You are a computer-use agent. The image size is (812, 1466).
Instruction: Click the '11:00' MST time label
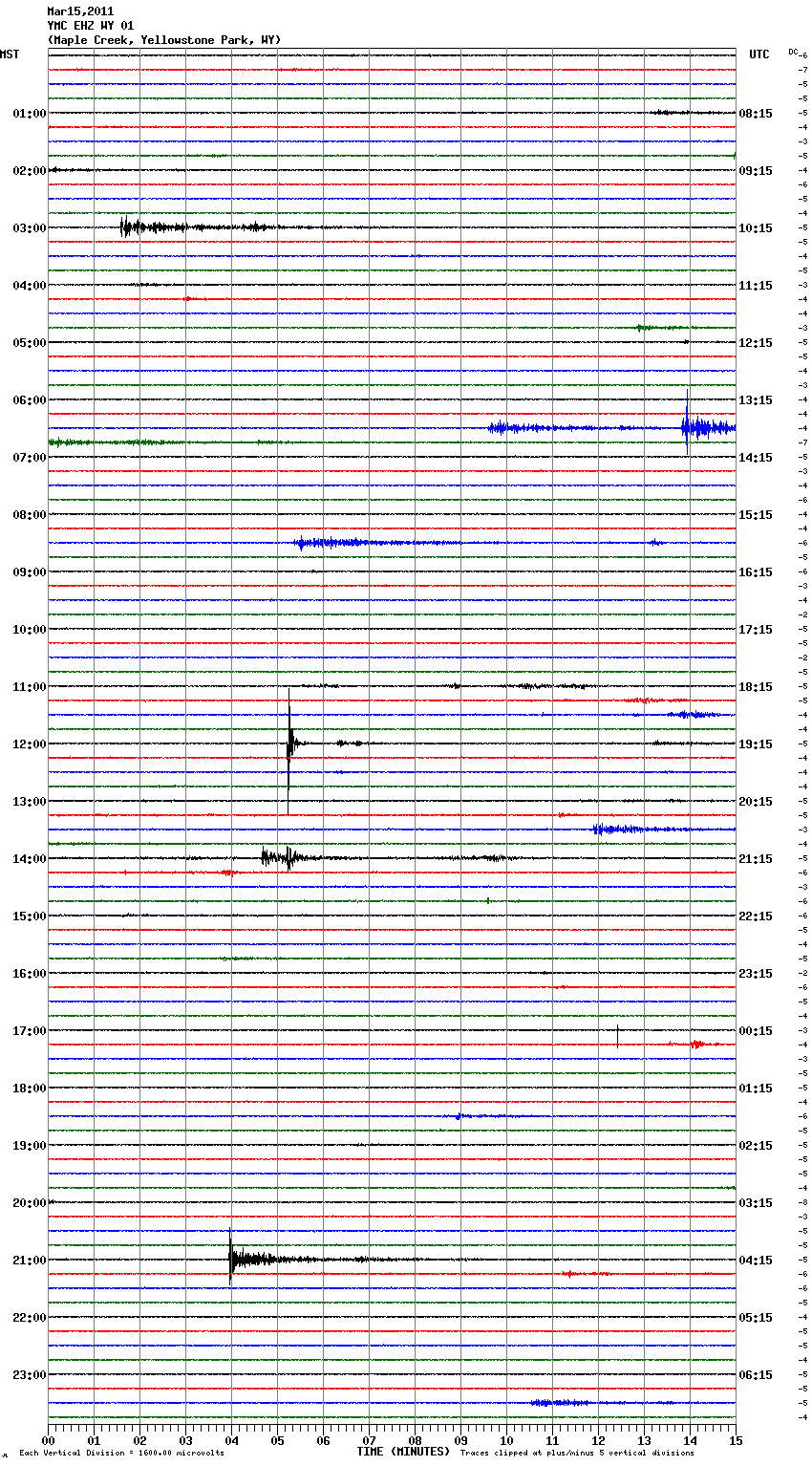(x=30, y=687)
